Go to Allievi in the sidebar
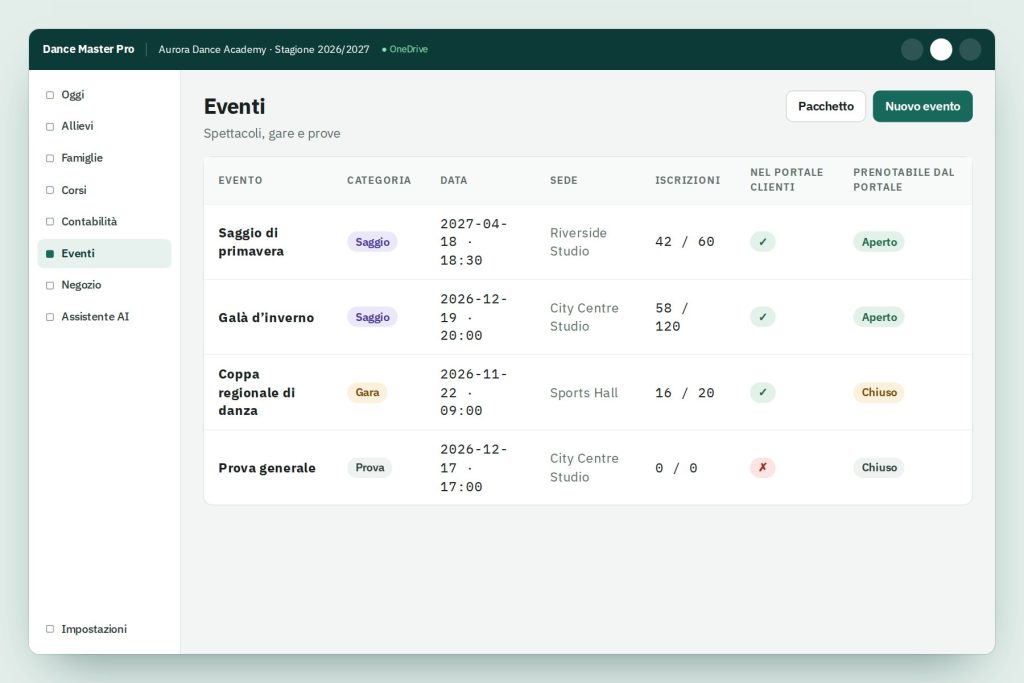This screenshot has height=683, width=1024. click(x=104, y=126)
